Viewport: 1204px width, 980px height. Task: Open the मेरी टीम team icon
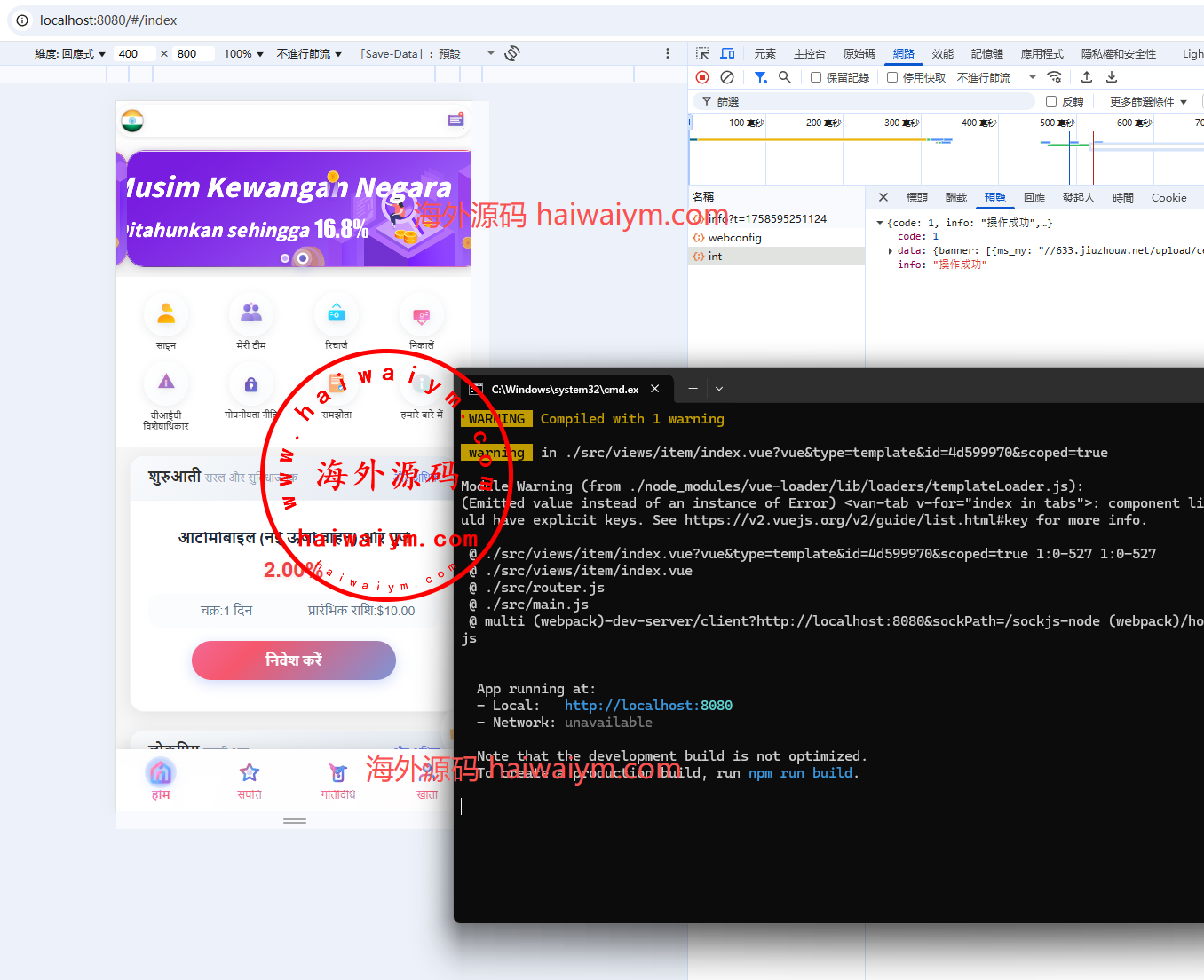[x=251, y=314]
